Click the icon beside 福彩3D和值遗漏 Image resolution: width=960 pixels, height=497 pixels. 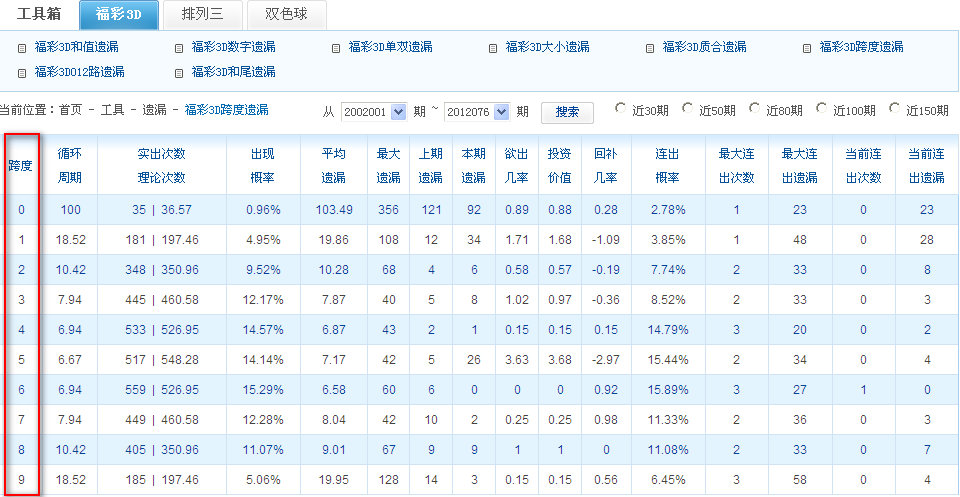23,47
